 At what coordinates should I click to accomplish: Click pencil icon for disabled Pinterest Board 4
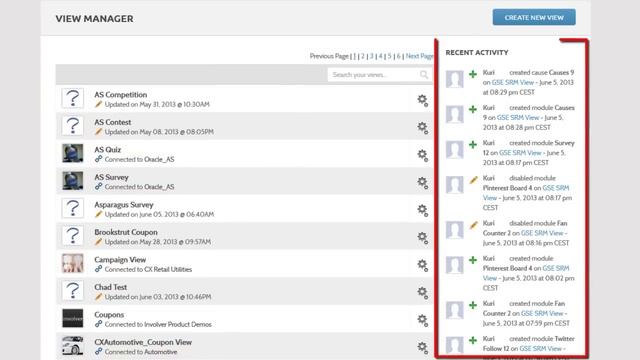(x=473, y=180)
